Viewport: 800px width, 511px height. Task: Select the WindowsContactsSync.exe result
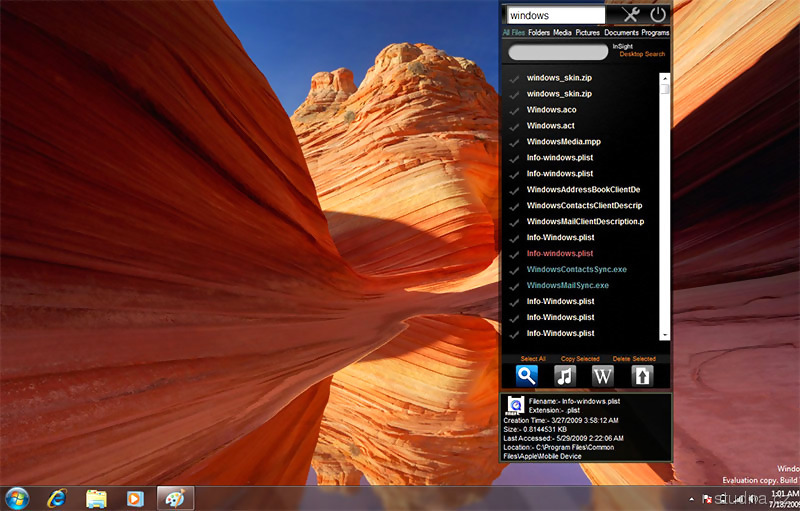click(577, 269)
